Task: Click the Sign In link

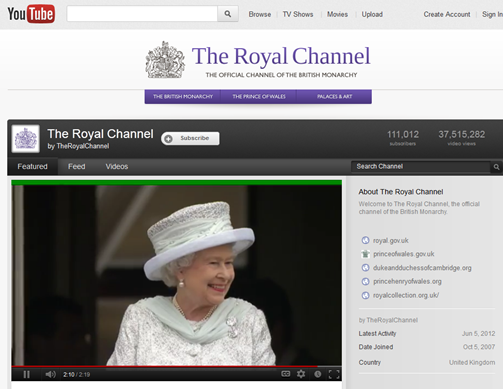Action: tap(492, 14)
